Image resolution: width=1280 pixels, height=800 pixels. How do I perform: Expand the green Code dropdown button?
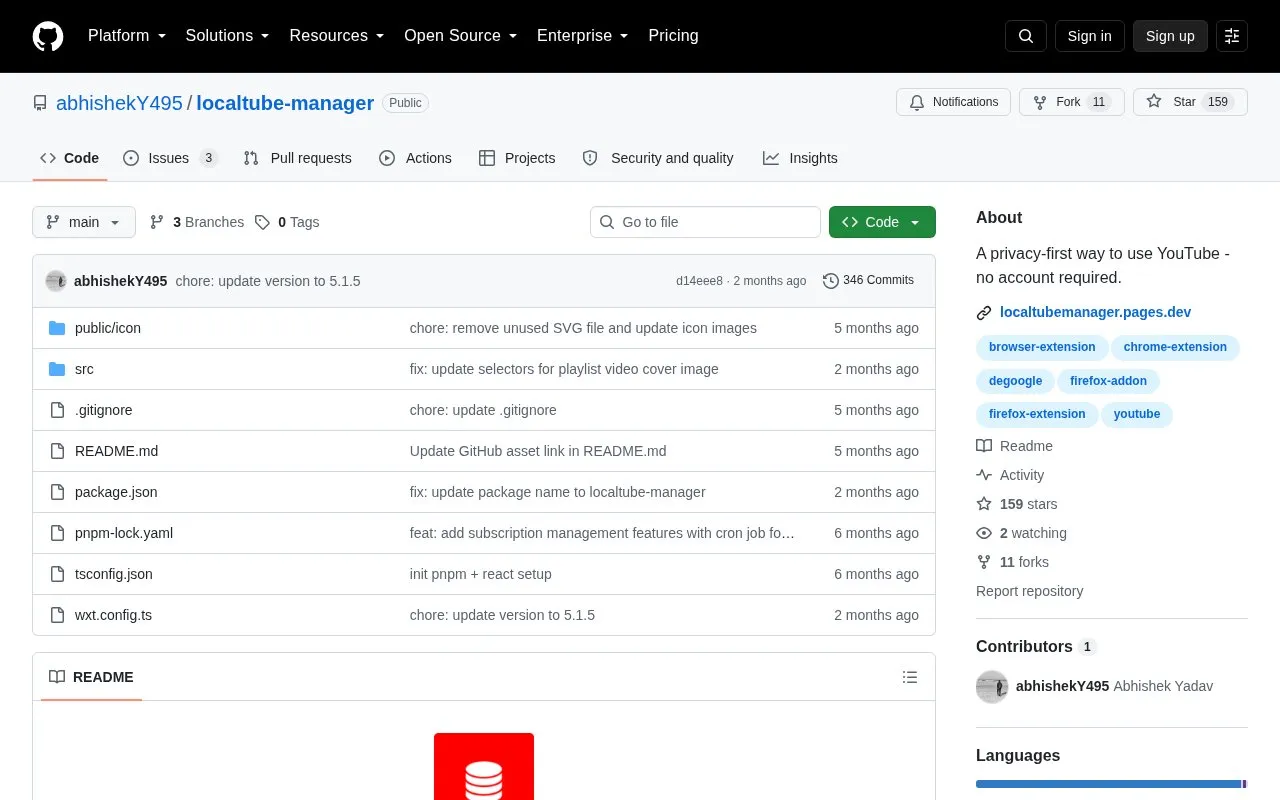882,222
